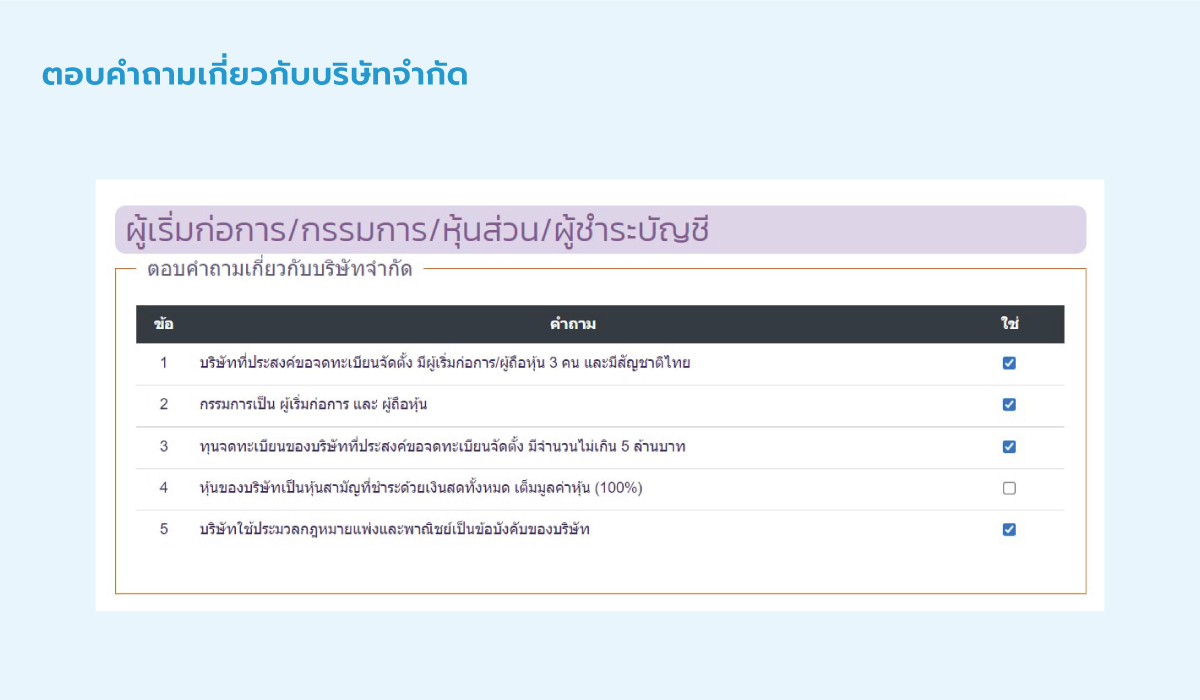The image size is (1200, 700).
Task: Click the number 4 in the fourth row
Action: pos(165,488)
